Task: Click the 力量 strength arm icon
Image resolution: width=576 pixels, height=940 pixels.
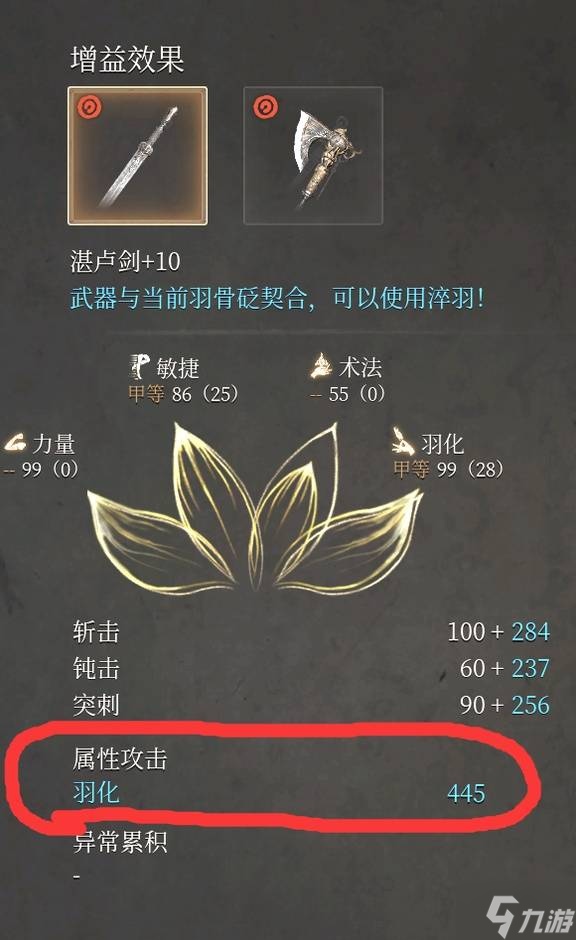Action: (15, 444)
